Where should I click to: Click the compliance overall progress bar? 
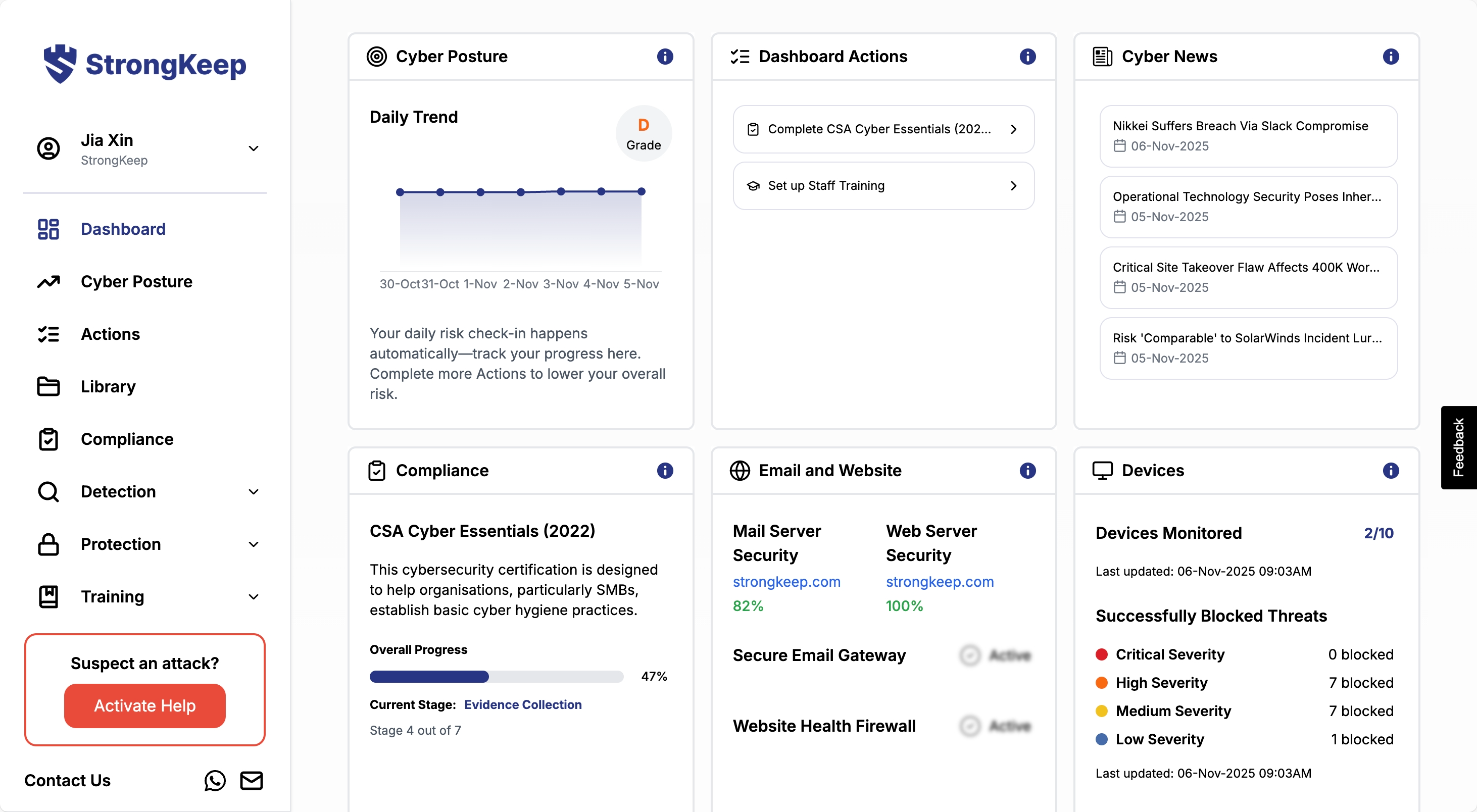496,677
